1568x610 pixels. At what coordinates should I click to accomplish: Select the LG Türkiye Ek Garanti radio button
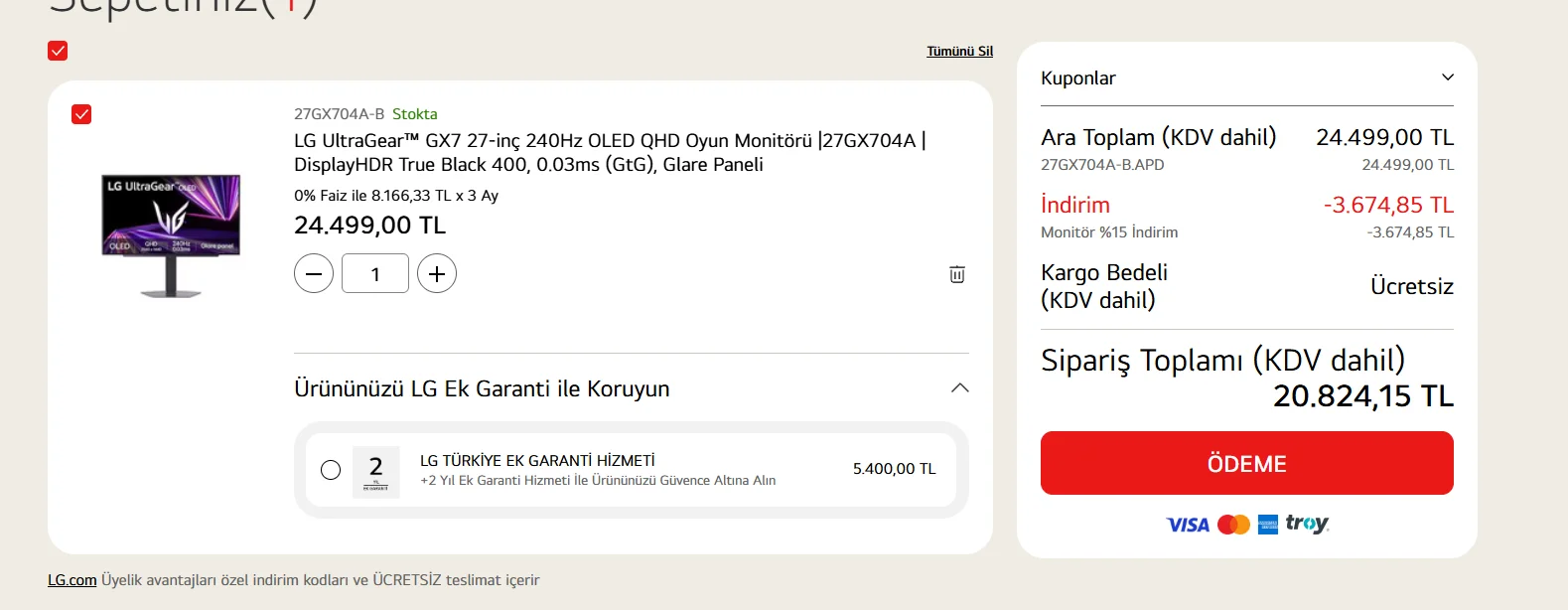331,470
